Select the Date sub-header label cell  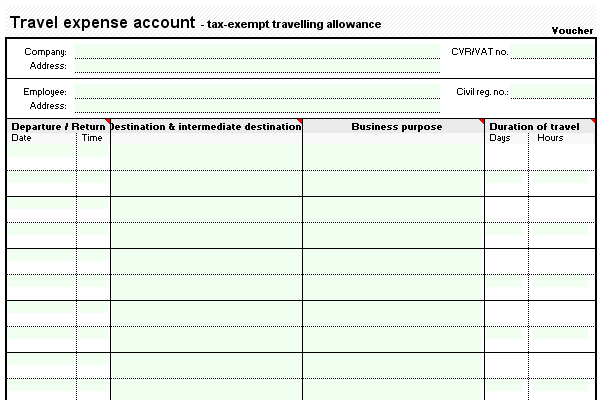click(x=22, y=138)
